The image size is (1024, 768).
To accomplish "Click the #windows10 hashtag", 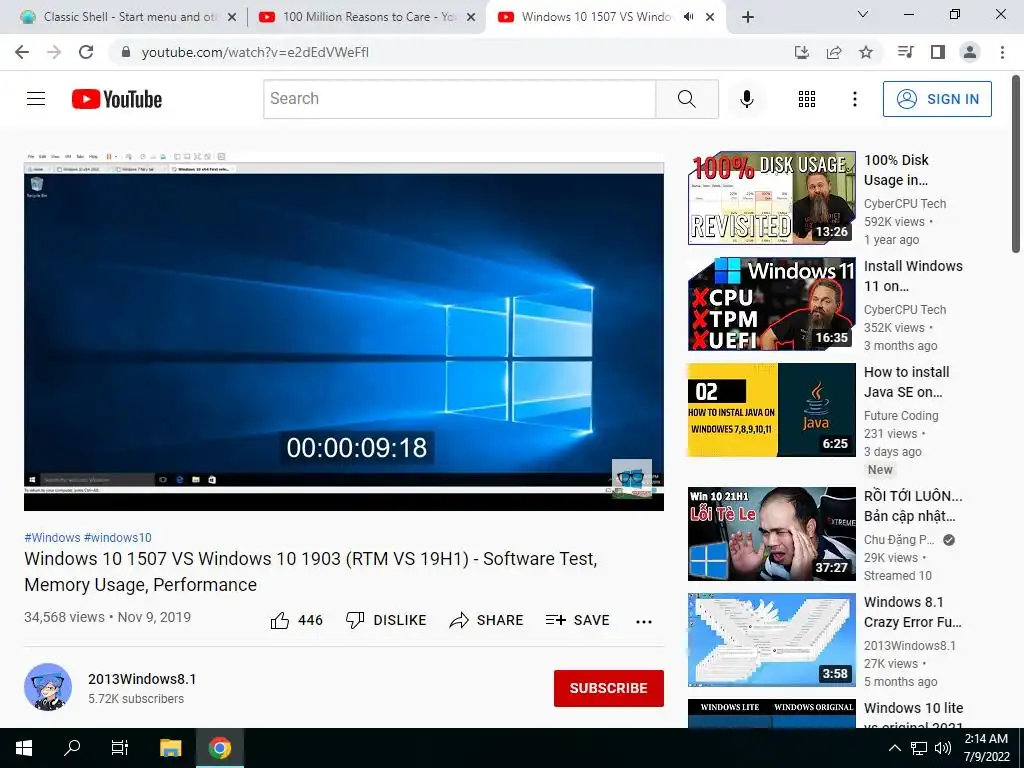I will (118, 537).
